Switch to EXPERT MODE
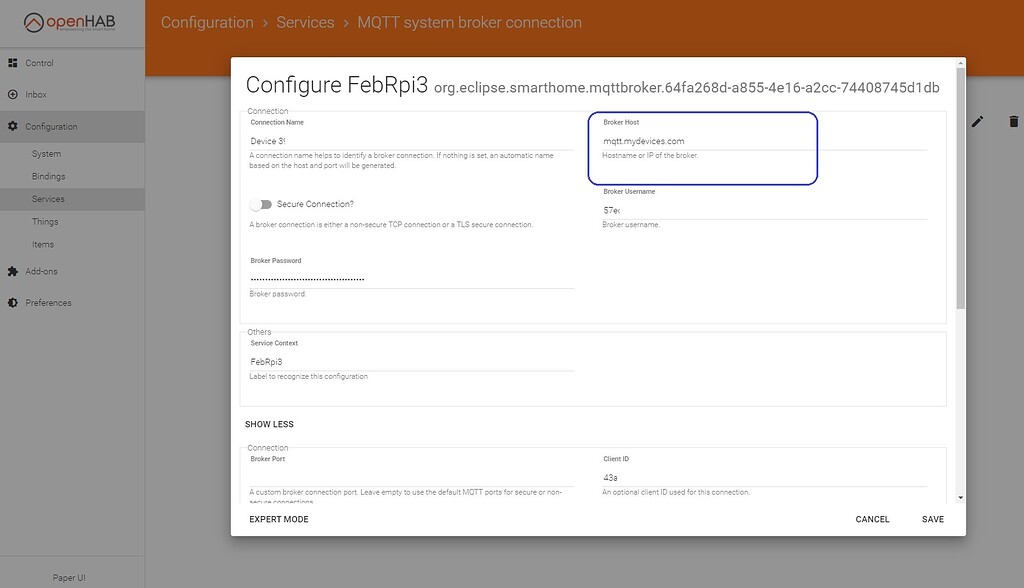The image size is (1024, 588). [x=279, y=519]
